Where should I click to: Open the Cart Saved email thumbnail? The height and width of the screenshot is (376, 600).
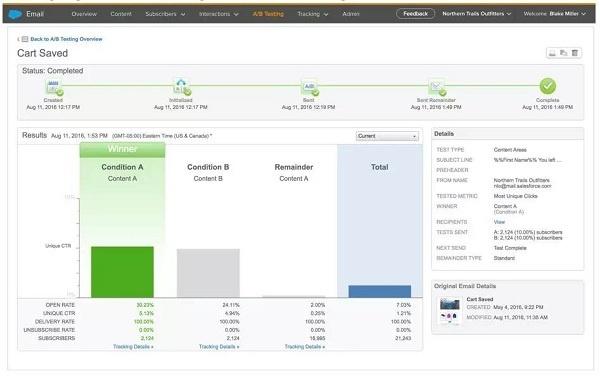[449, 311]
